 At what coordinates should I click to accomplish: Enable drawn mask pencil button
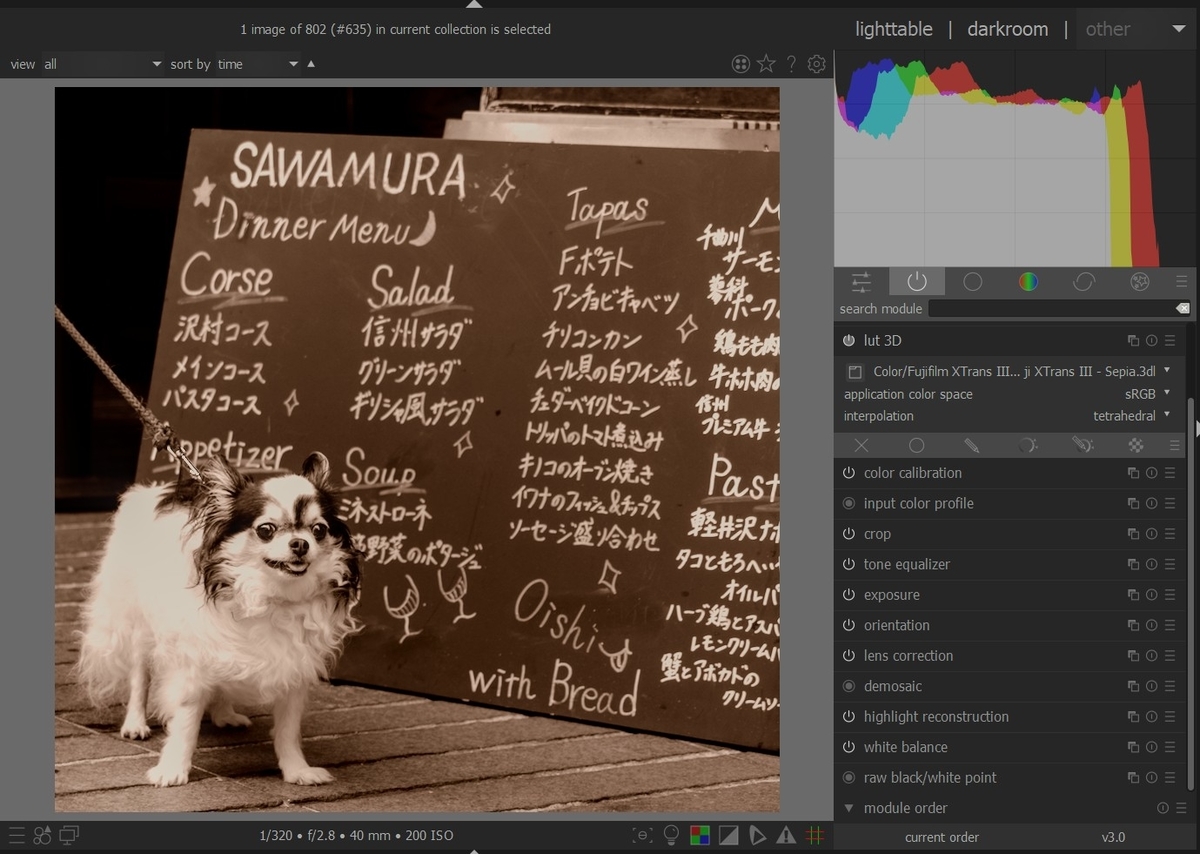(971, 445)
